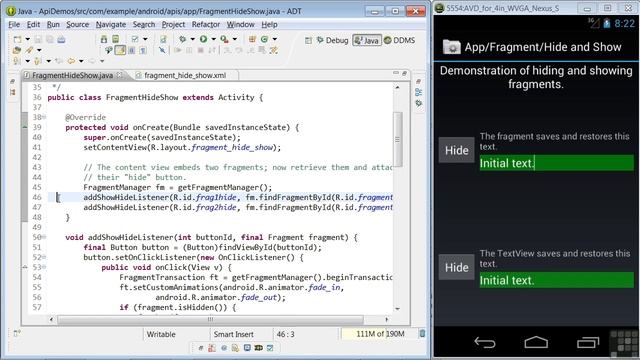
Task: Open the Debug configurations dropdown arrow
Action: click(x=192, y=39)
